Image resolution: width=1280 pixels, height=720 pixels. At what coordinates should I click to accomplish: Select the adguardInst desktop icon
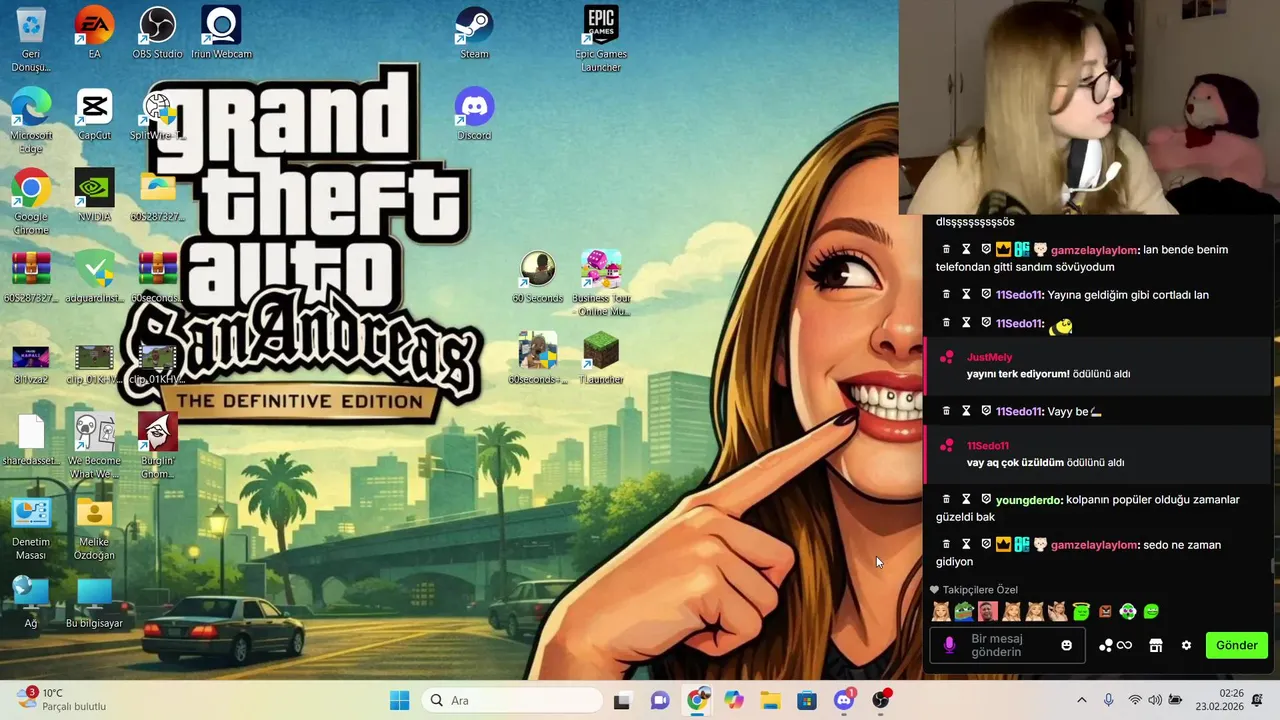(94, 278)
